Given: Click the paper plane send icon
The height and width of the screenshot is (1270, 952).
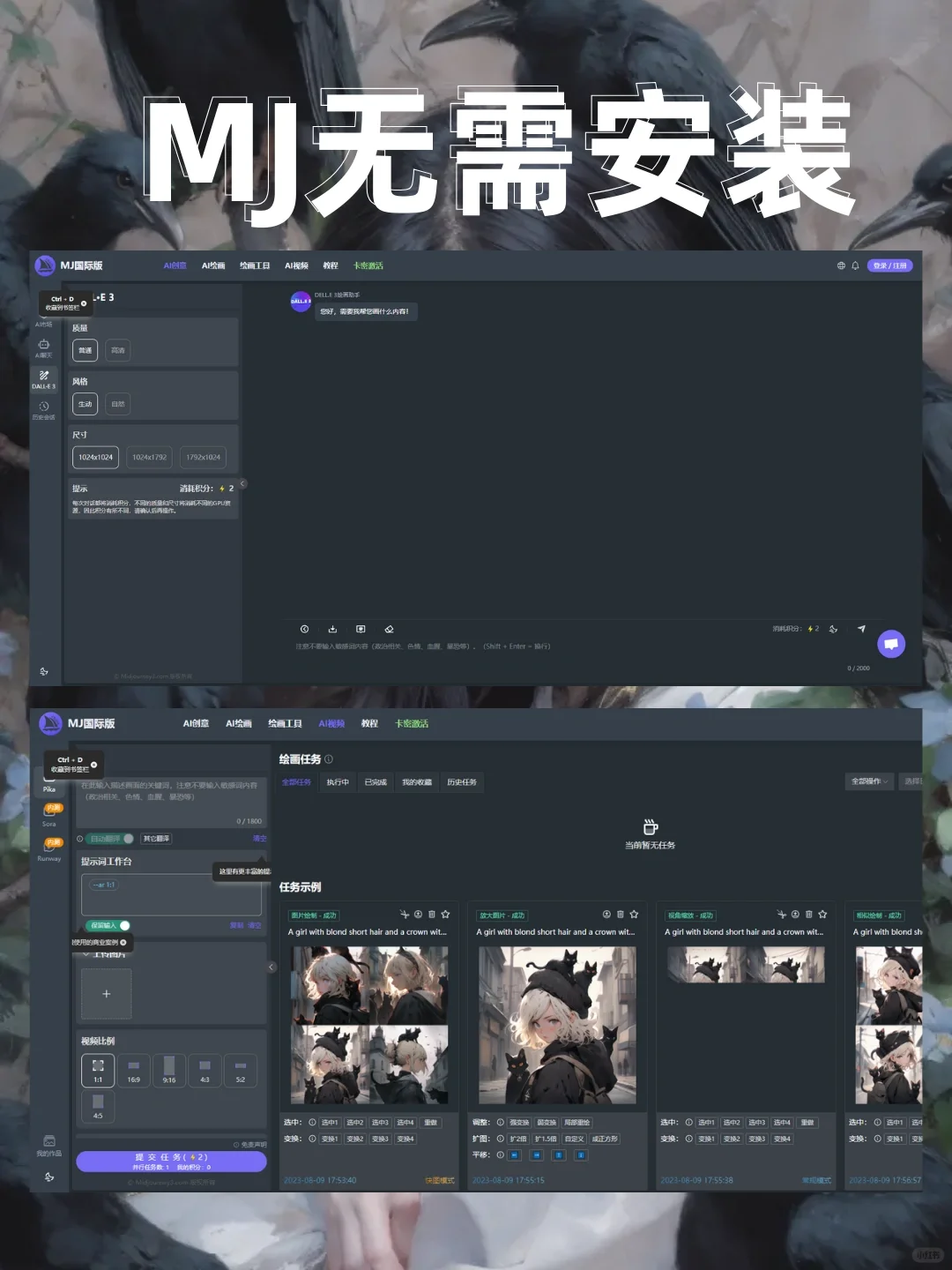Looking at the screenshot, I should pyautogui.click(x=861, y=629).
